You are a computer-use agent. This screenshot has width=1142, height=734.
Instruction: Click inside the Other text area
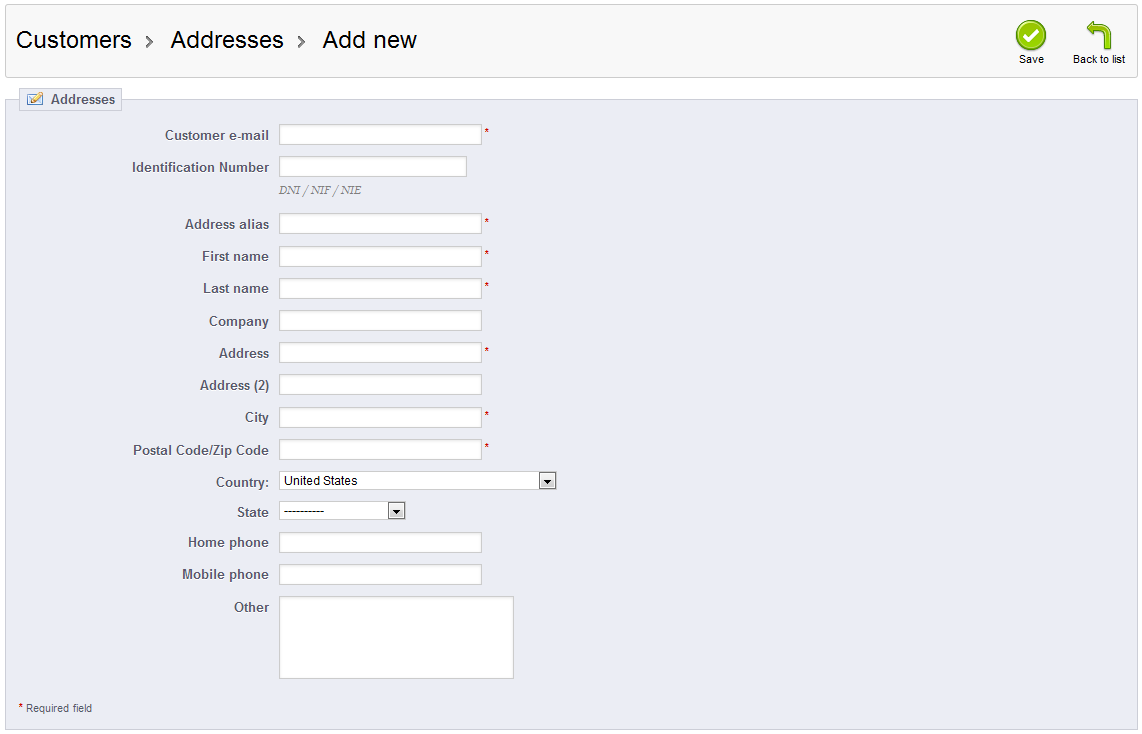[396, 637]
